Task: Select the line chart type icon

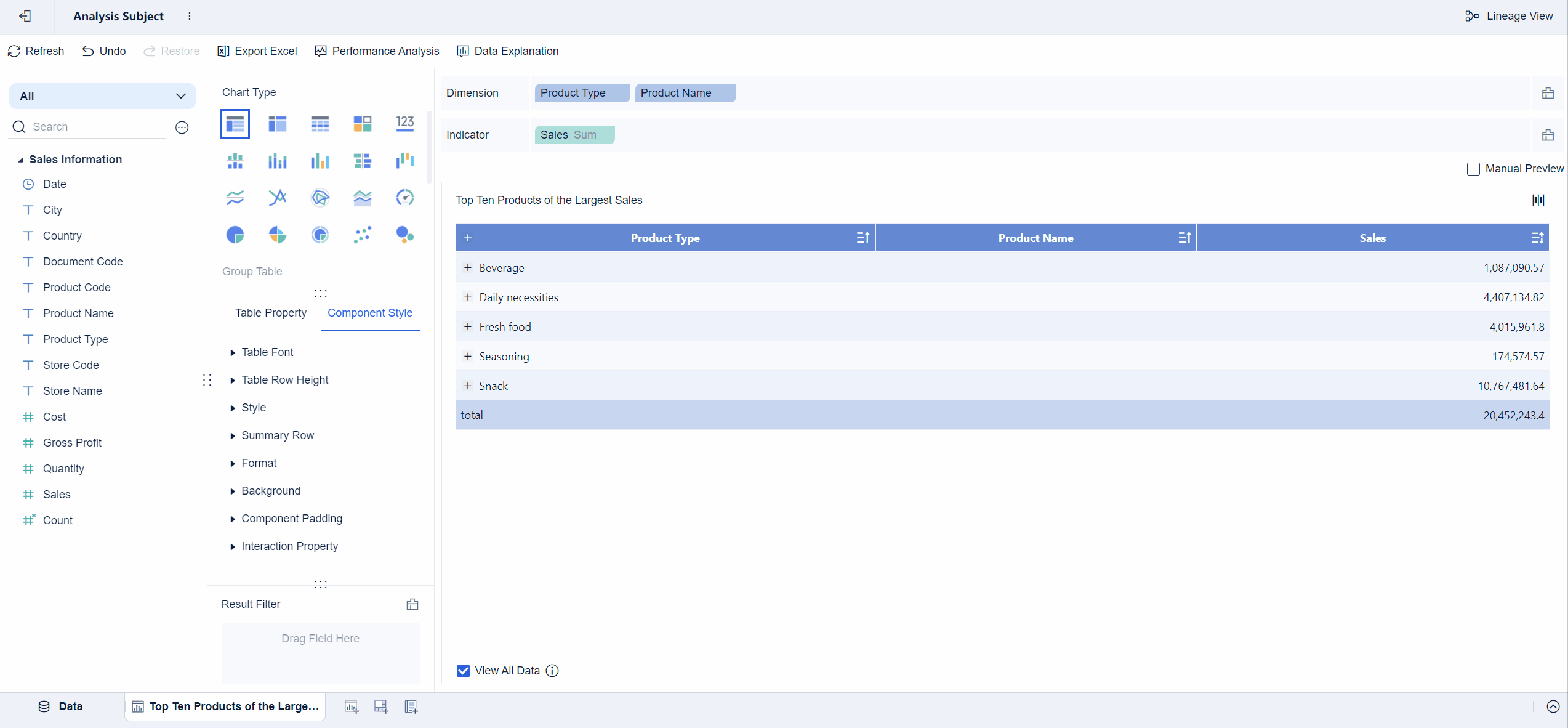Action: (x=235, y=198)
